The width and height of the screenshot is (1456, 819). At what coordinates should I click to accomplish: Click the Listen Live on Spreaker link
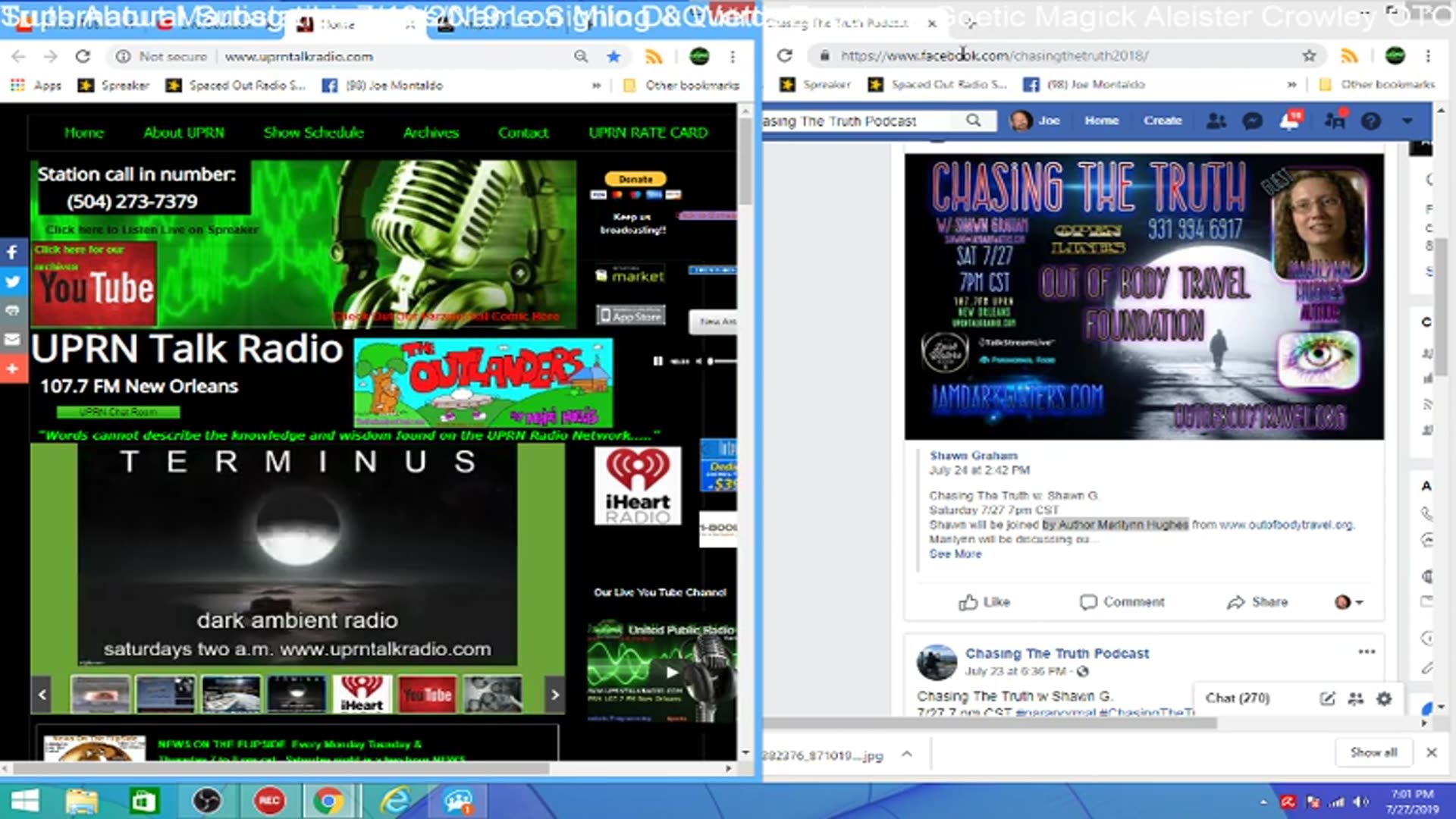click(x=152, y=230)
